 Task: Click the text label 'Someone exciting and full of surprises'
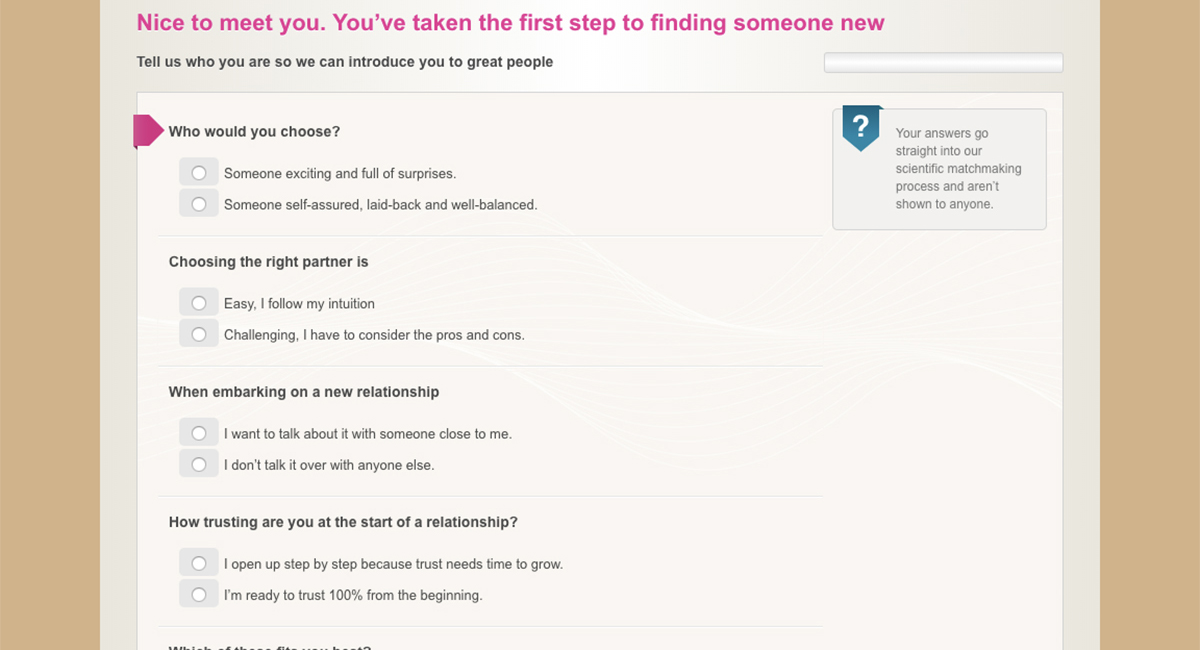[x=340, y=174]
